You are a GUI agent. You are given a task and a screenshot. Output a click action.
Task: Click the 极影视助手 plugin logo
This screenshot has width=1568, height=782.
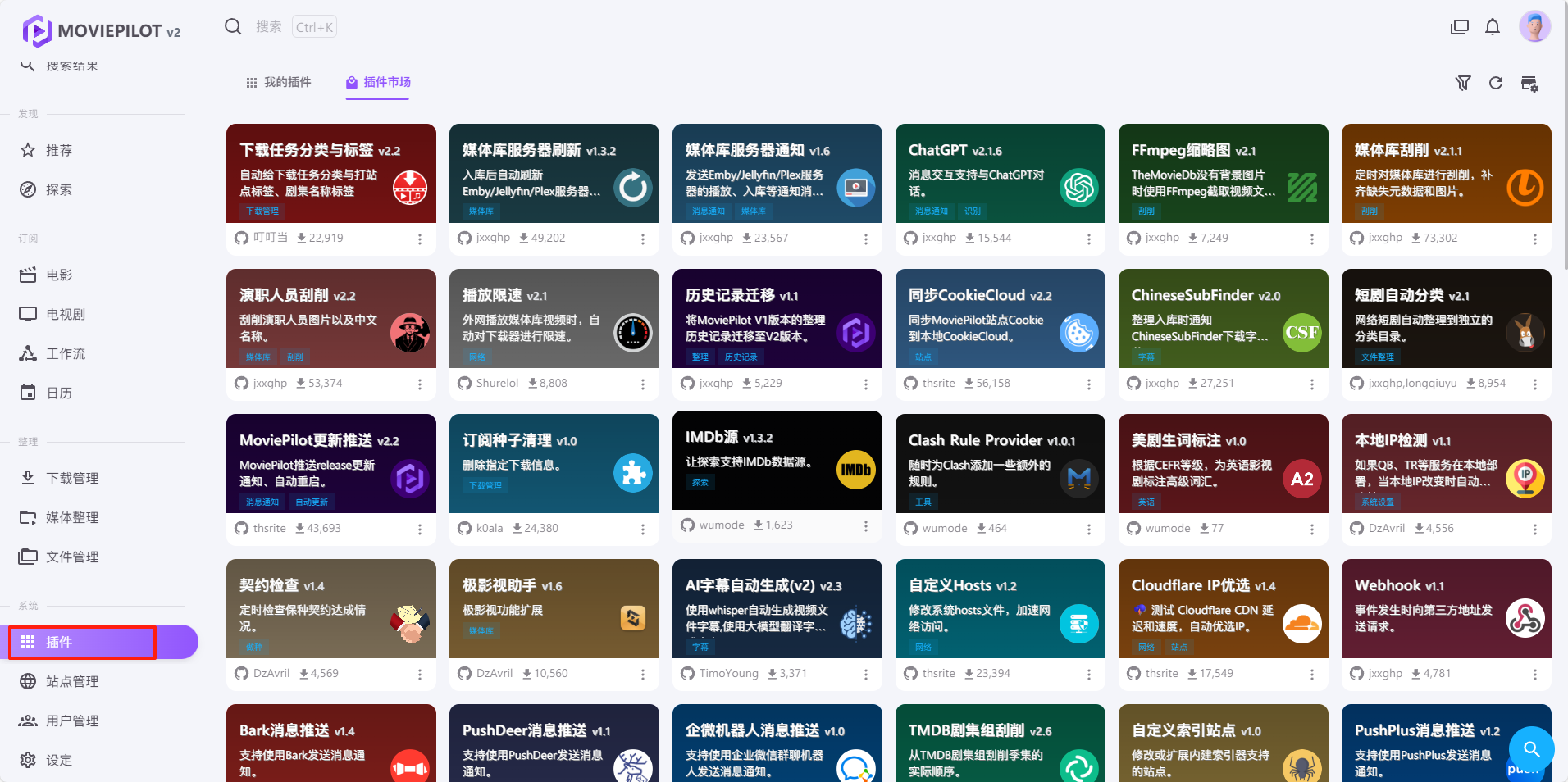(x=633, y=618)
